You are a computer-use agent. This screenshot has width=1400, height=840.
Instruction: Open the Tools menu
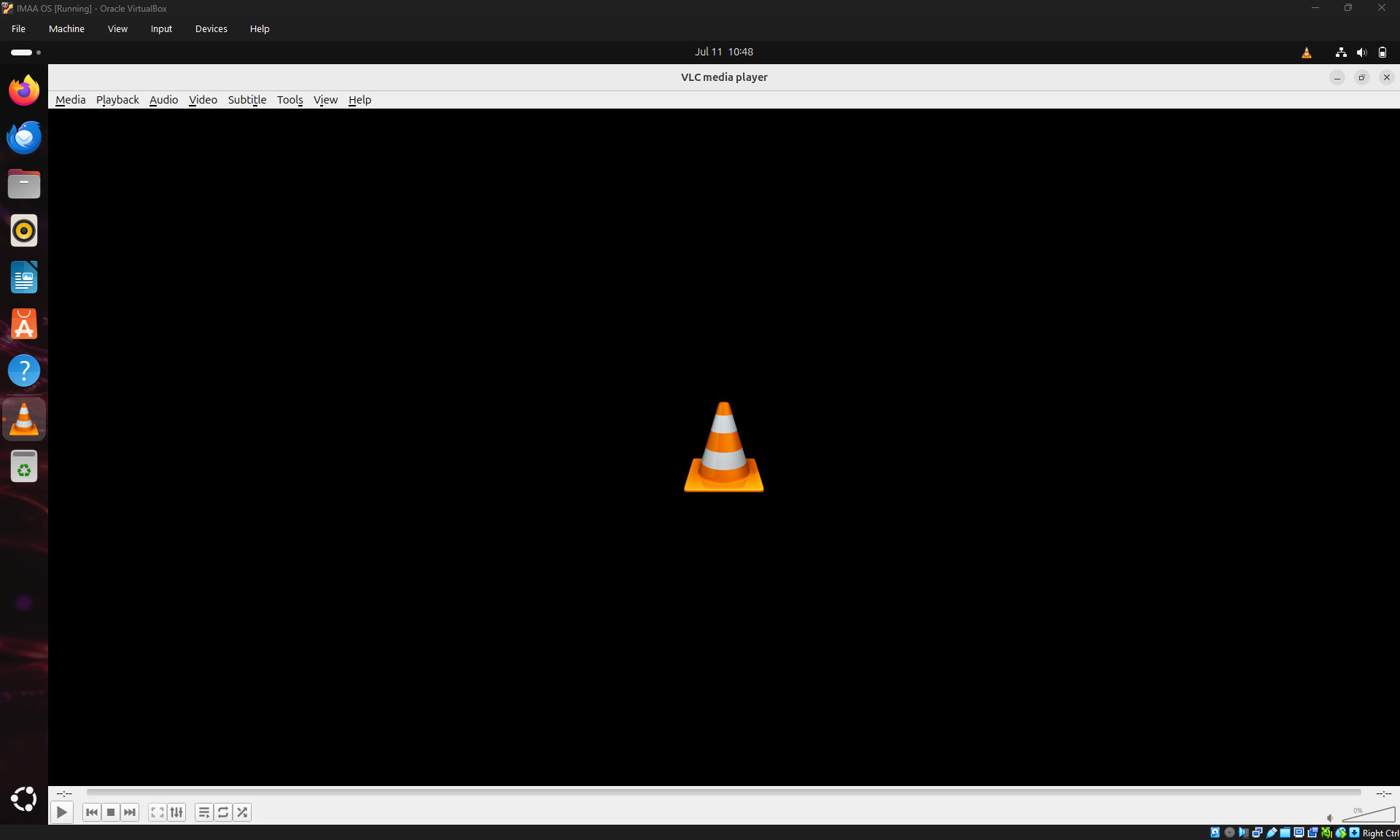[289, 100]
